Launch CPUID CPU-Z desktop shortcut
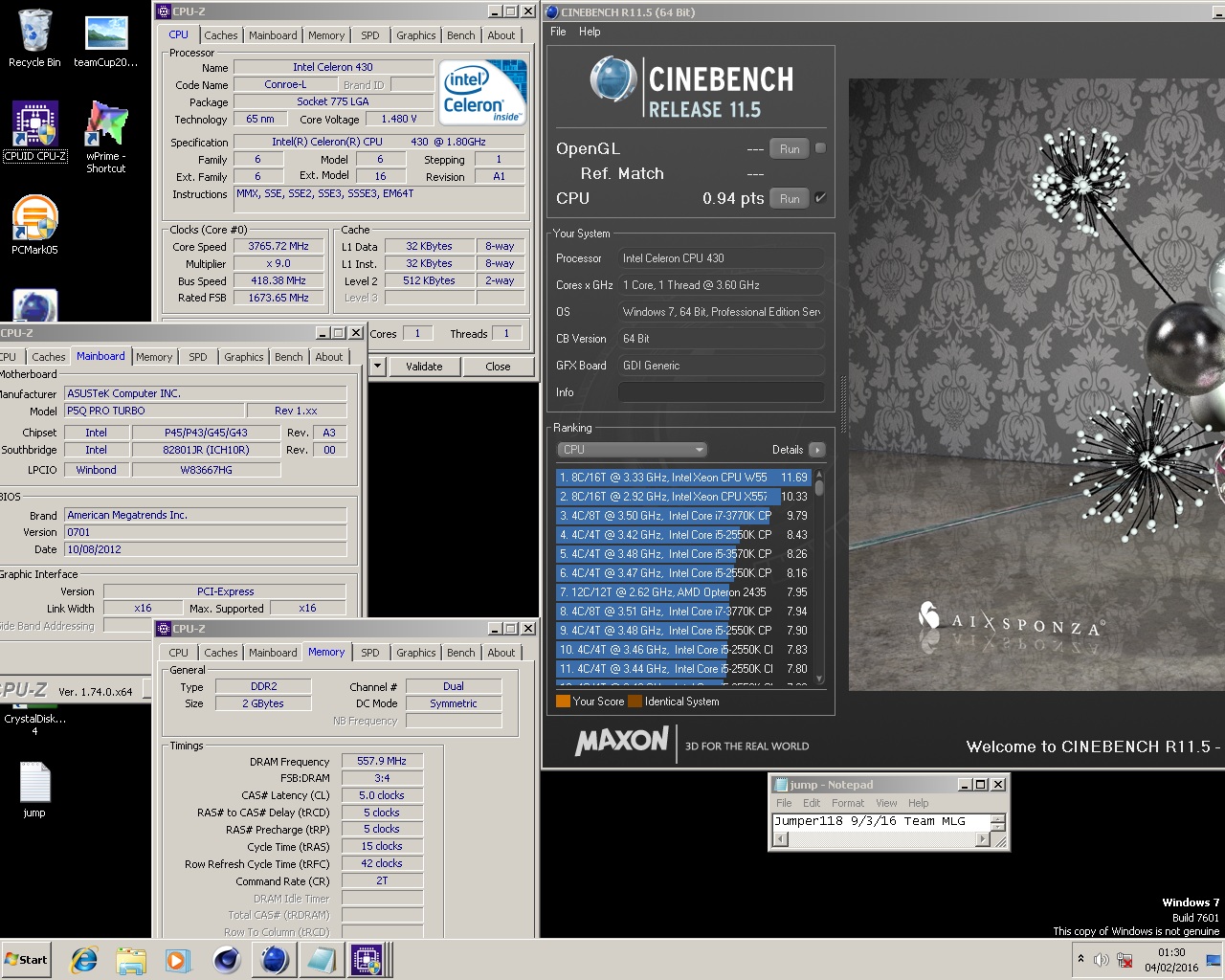The image size is (1225, 980). click(35, 131)
